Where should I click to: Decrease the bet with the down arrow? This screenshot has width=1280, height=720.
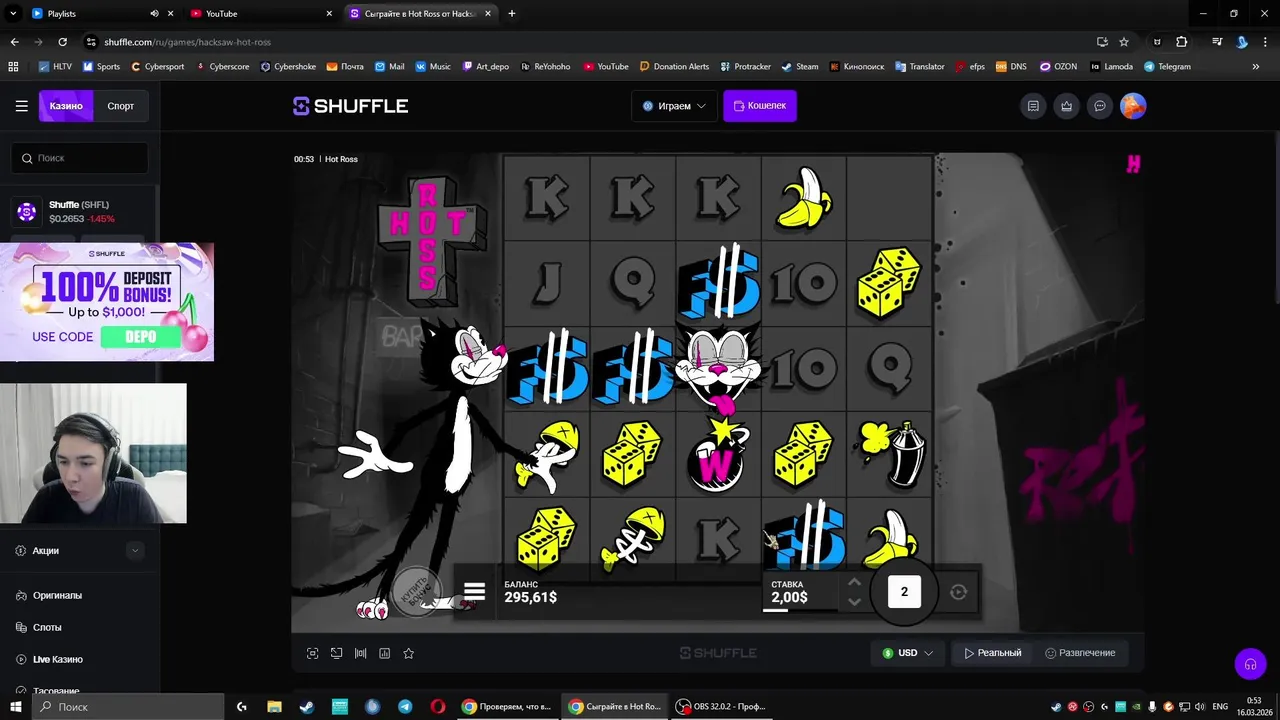pyautogui.click(x=854, y=602)
